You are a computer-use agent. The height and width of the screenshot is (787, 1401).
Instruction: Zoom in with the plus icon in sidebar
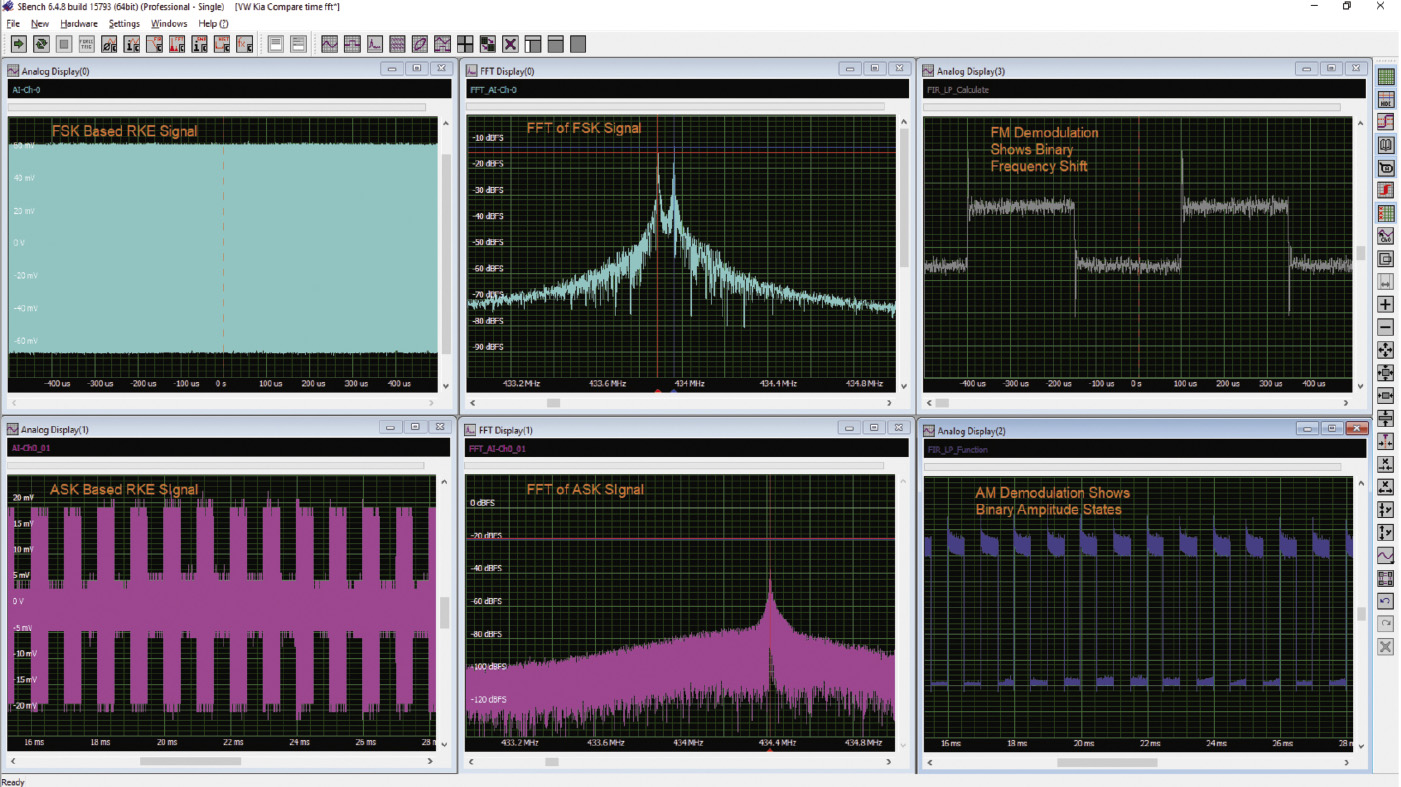[x=1386, y=304]
